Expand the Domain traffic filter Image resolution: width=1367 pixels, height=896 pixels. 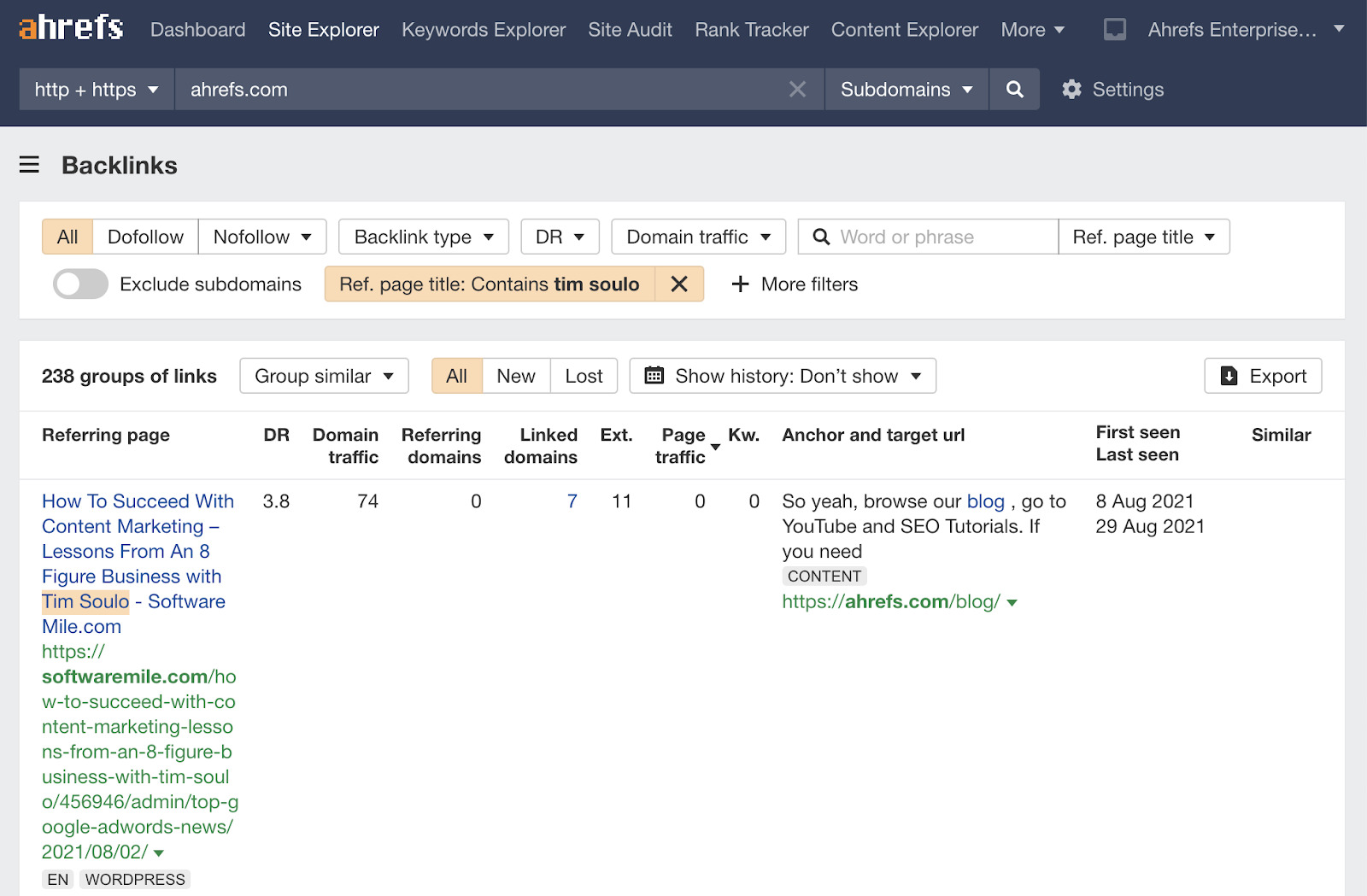coord(698,237)
